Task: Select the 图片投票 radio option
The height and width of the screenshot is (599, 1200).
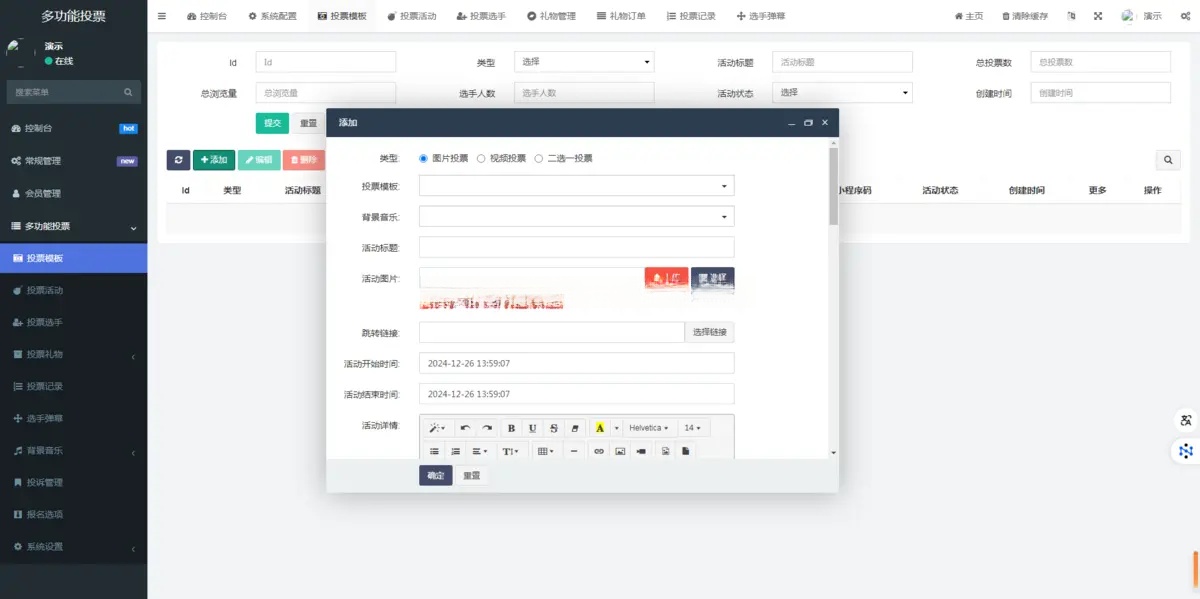Action: tap(424, 158)
